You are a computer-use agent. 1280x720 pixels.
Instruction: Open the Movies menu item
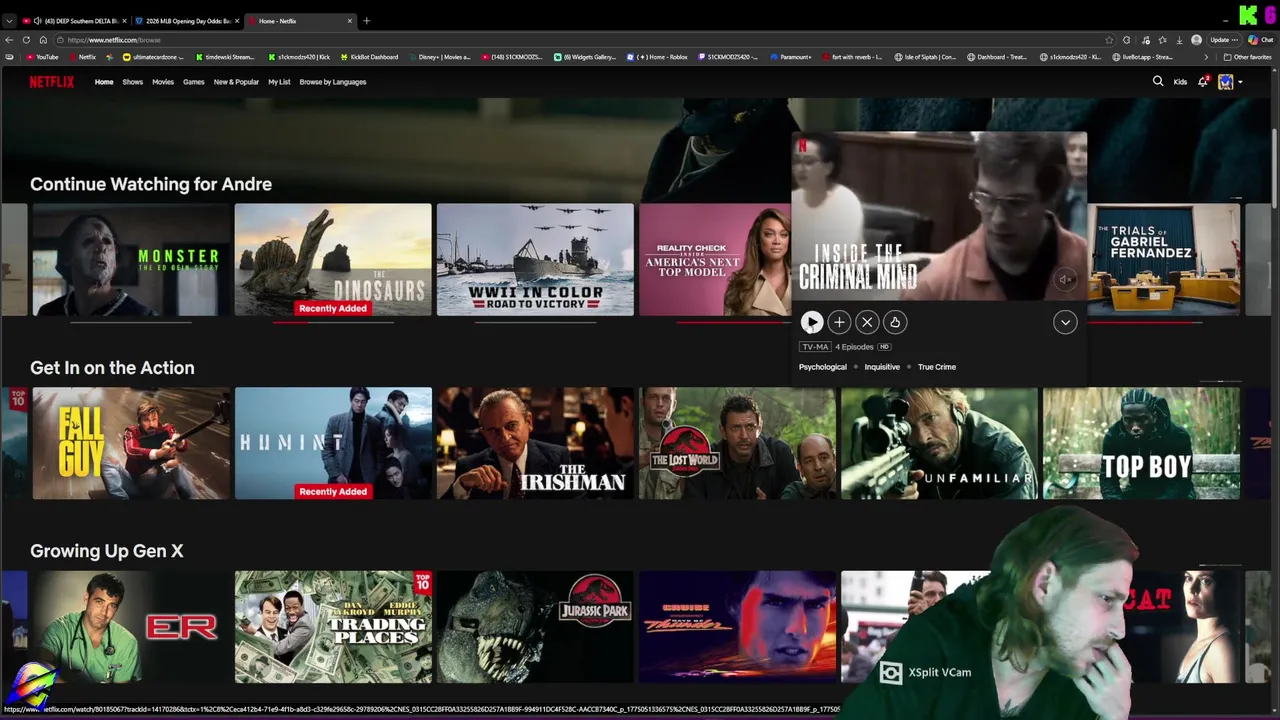(163, 82)
